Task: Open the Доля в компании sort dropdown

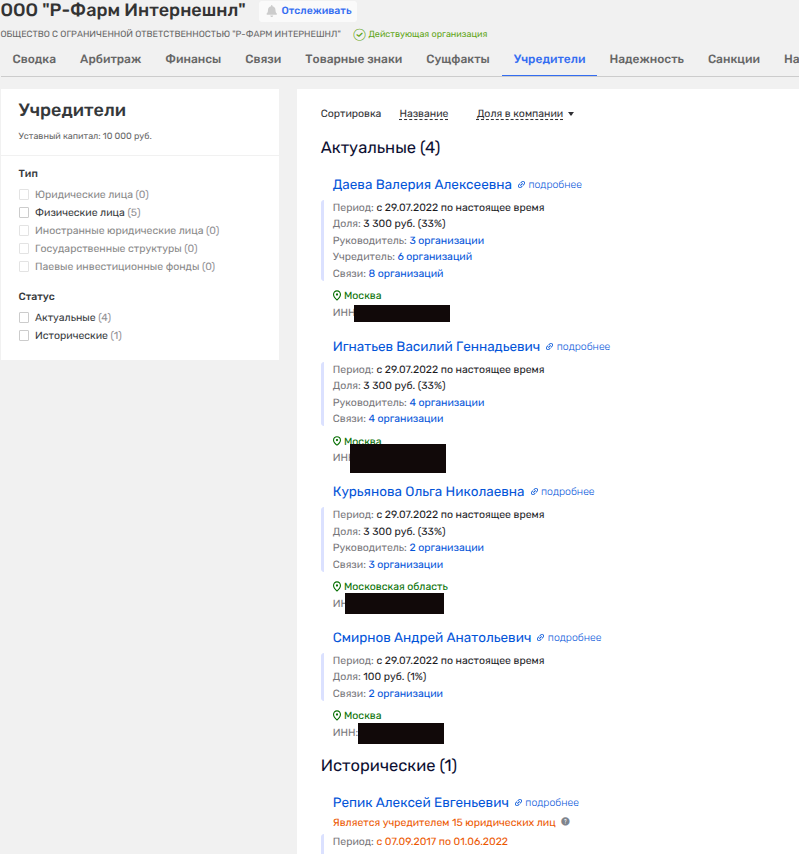Action: click(525, 114)
